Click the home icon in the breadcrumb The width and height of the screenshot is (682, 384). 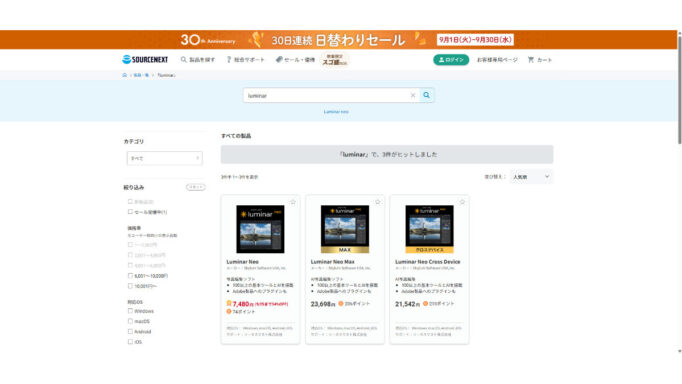coord(125,75)
